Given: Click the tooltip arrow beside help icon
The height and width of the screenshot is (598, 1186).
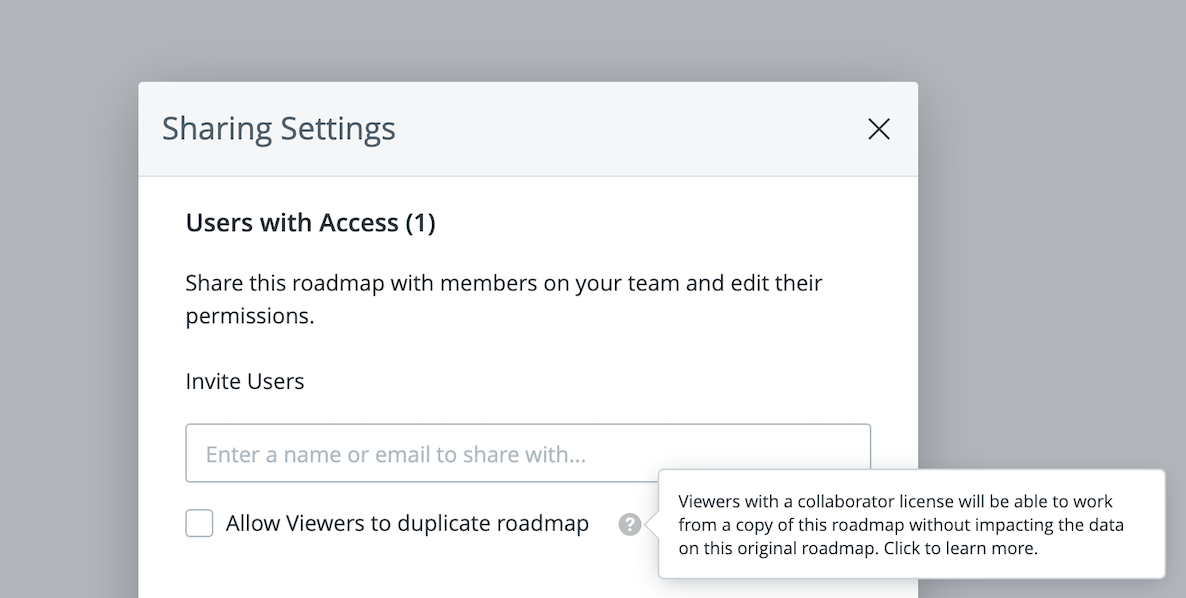Looking at the screenshot, I should (652, 524).
